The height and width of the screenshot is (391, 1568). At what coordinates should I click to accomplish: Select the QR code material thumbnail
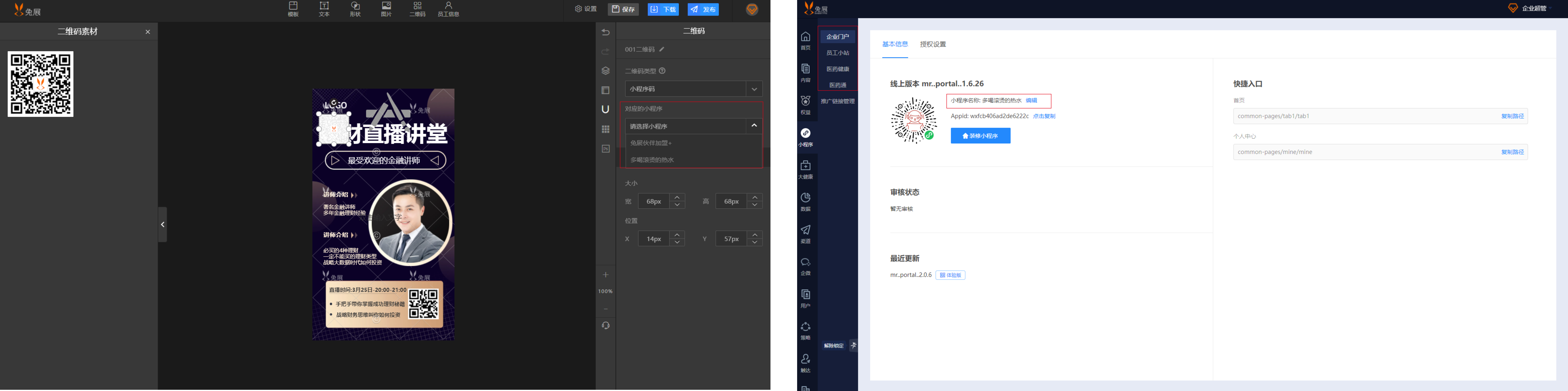tap(41, 84)
